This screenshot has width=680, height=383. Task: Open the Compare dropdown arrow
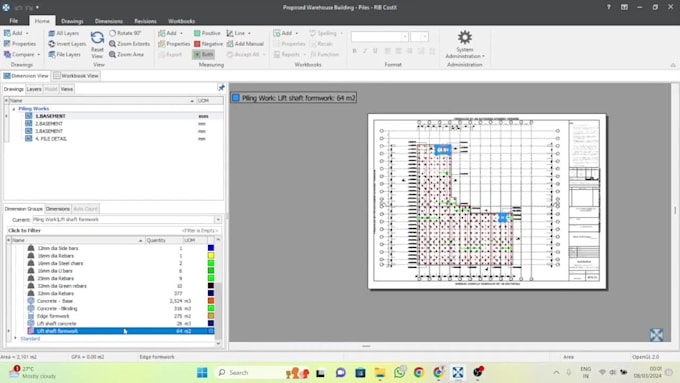pos(39,55)
